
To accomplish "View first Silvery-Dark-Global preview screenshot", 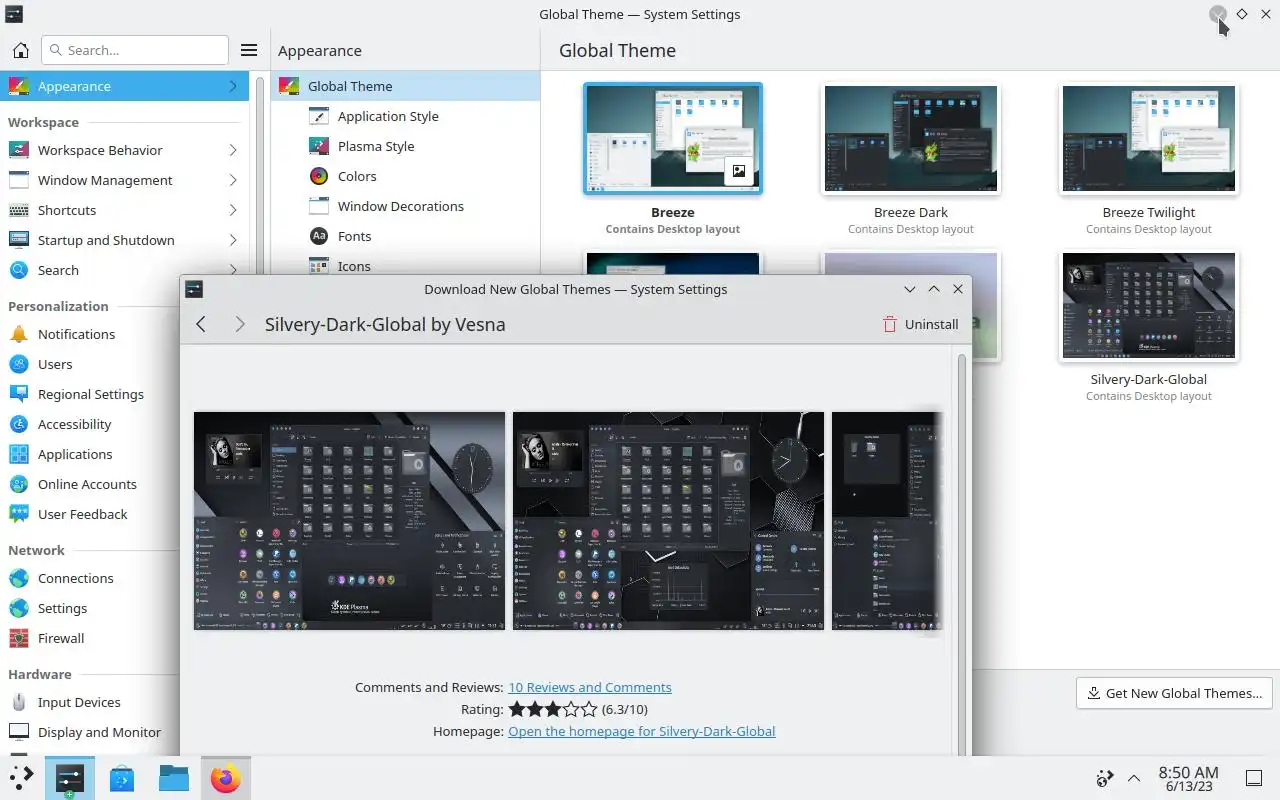I will click(x=349, y=521).
